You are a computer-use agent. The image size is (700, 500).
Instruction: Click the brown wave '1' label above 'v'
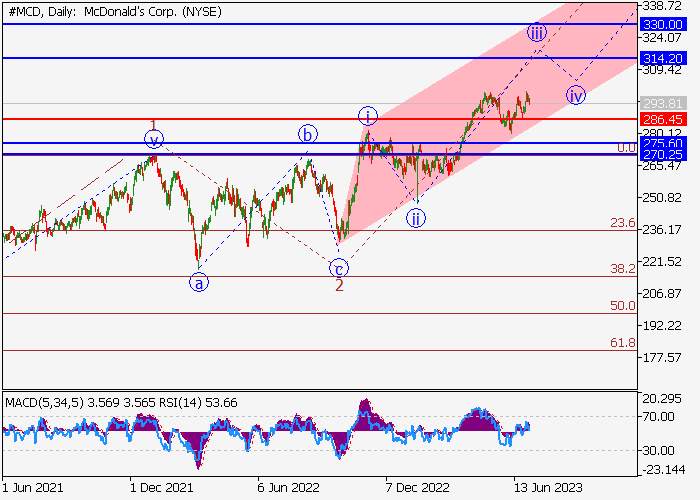pyautogui.click(x=153, y=125)
